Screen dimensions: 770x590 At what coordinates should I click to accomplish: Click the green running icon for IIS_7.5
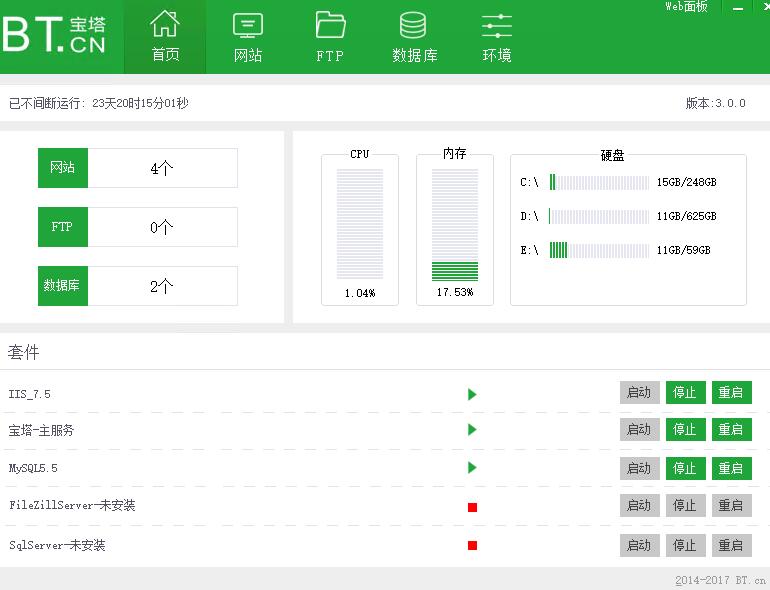click(x=472, y=394)
